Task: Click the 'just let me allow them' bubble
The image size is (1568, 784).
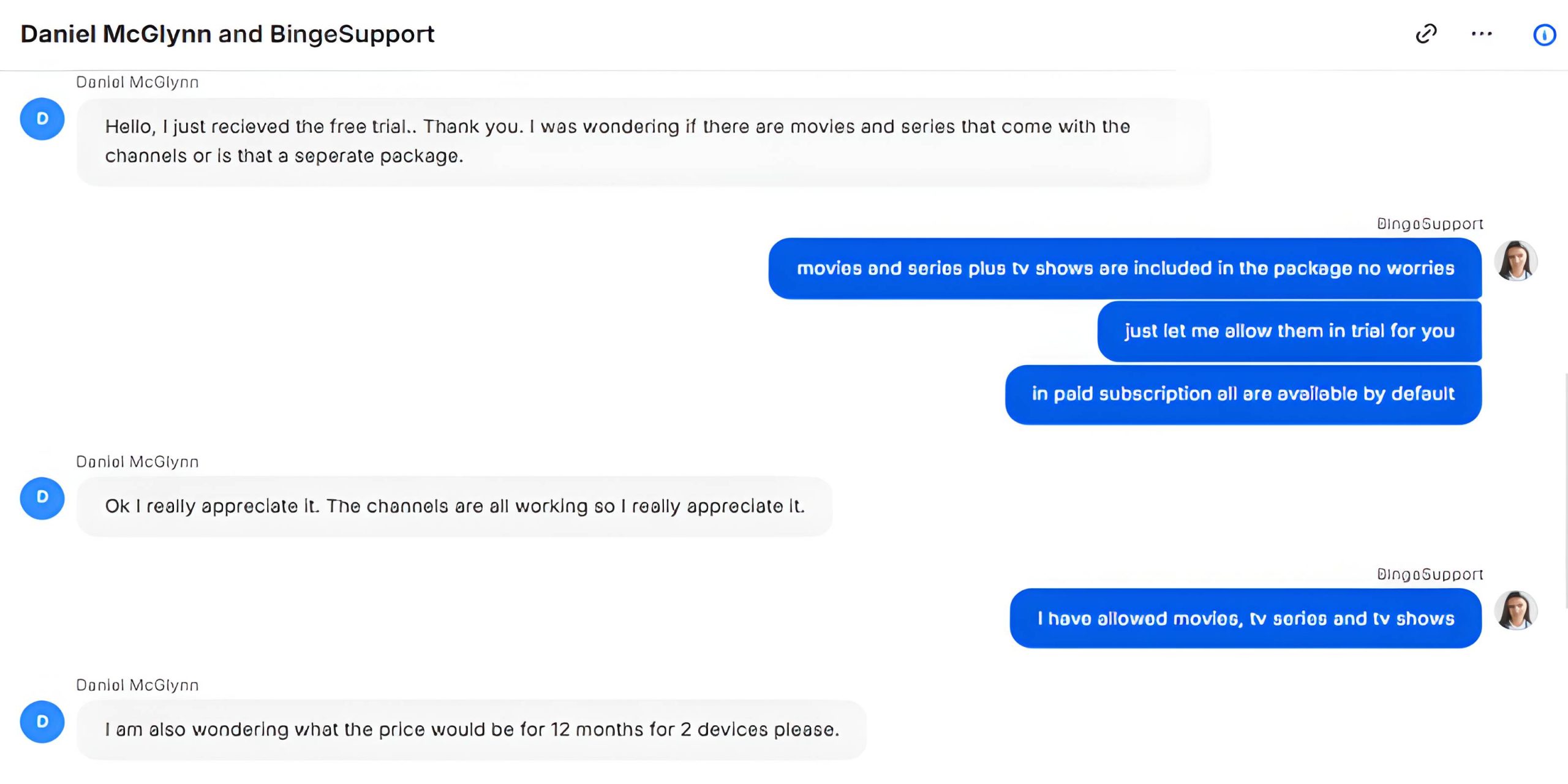Action: click(x=1289, y=331)
